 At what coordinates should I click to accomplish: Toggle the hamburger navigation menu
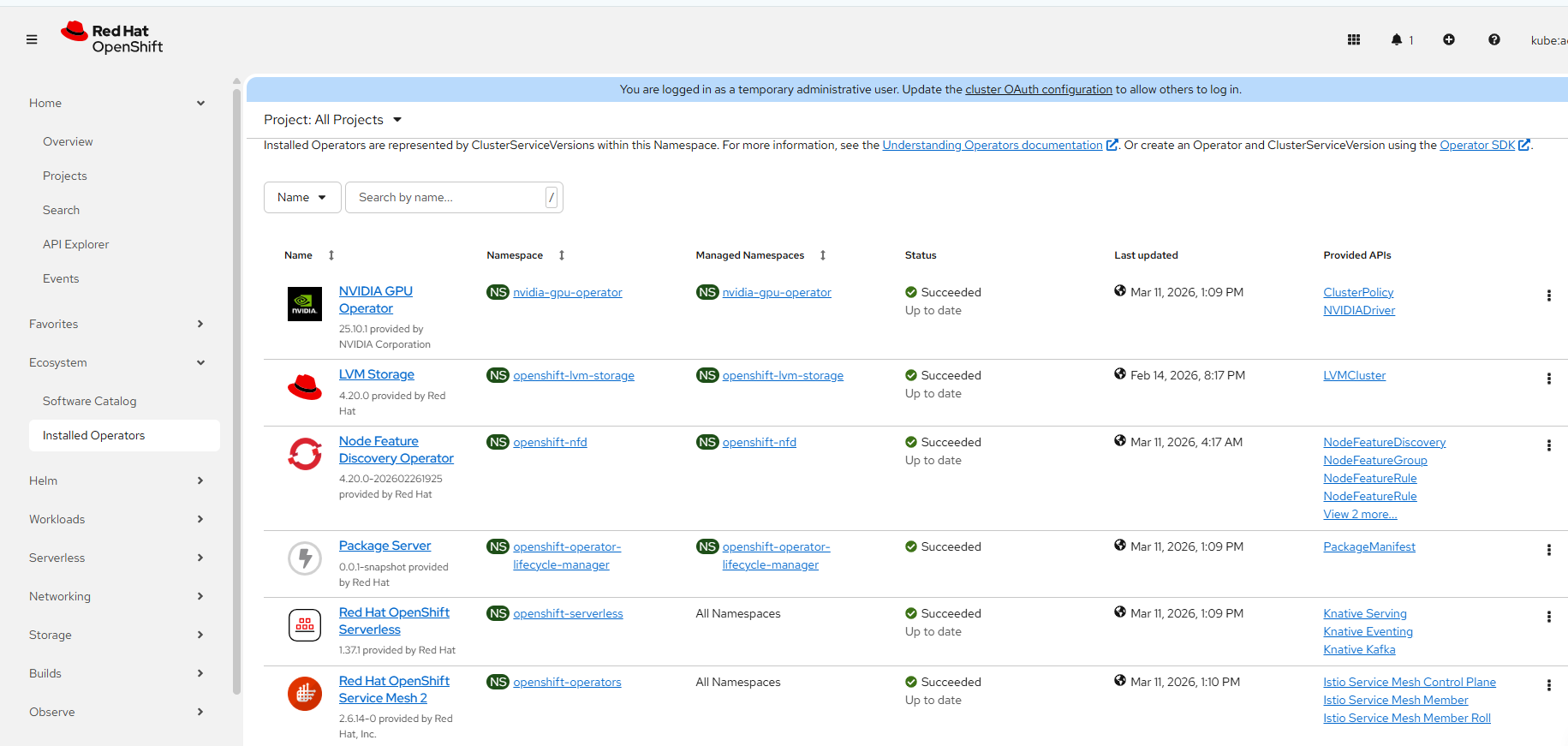pos(32,39)
